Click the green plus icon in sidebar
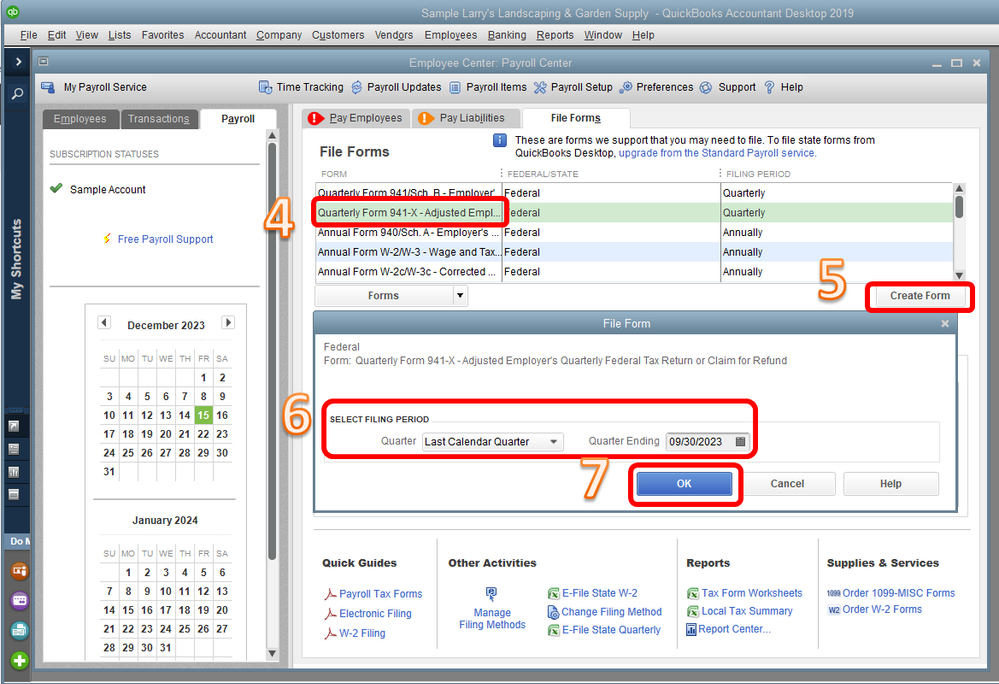The image size is (999, 684). [x=20, y=660]
